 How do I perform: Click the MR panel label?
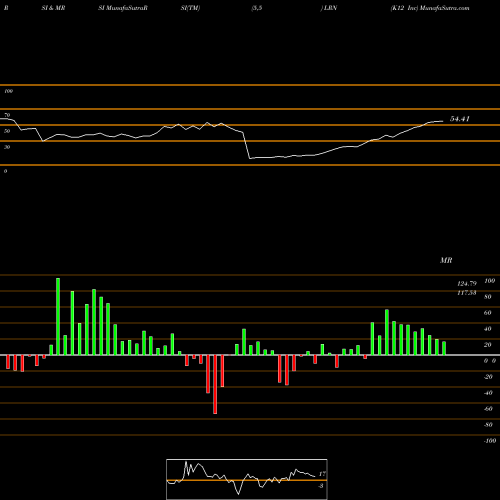(446, 260)
